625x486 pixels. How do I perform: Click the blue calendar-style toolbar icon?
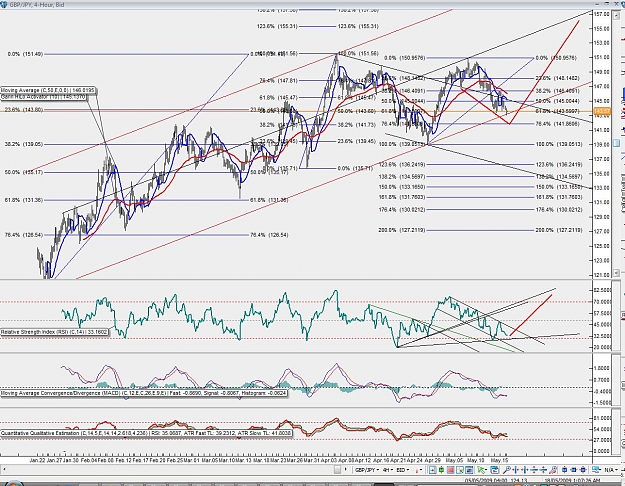coord(495,470)
